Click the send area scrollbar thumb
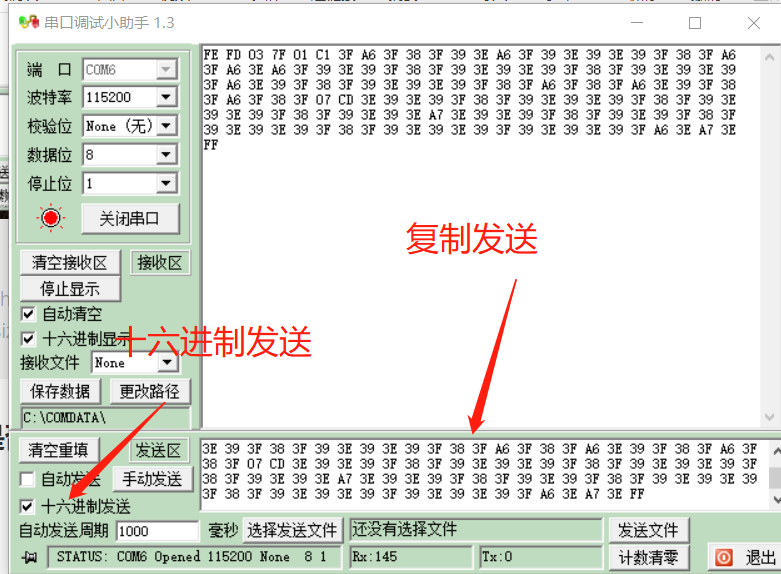Viewport: 781px width, 574px height. pos(775,477)
